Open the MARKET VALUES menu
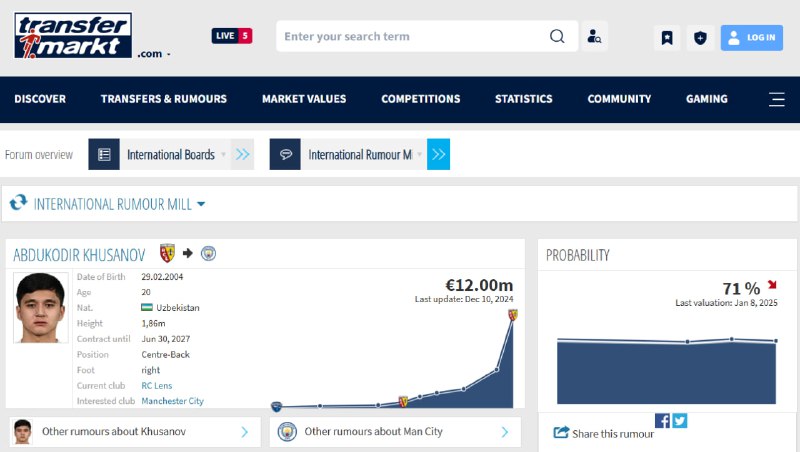The width and height of the screenshot is (800, 452). click(x=304, y=99)
